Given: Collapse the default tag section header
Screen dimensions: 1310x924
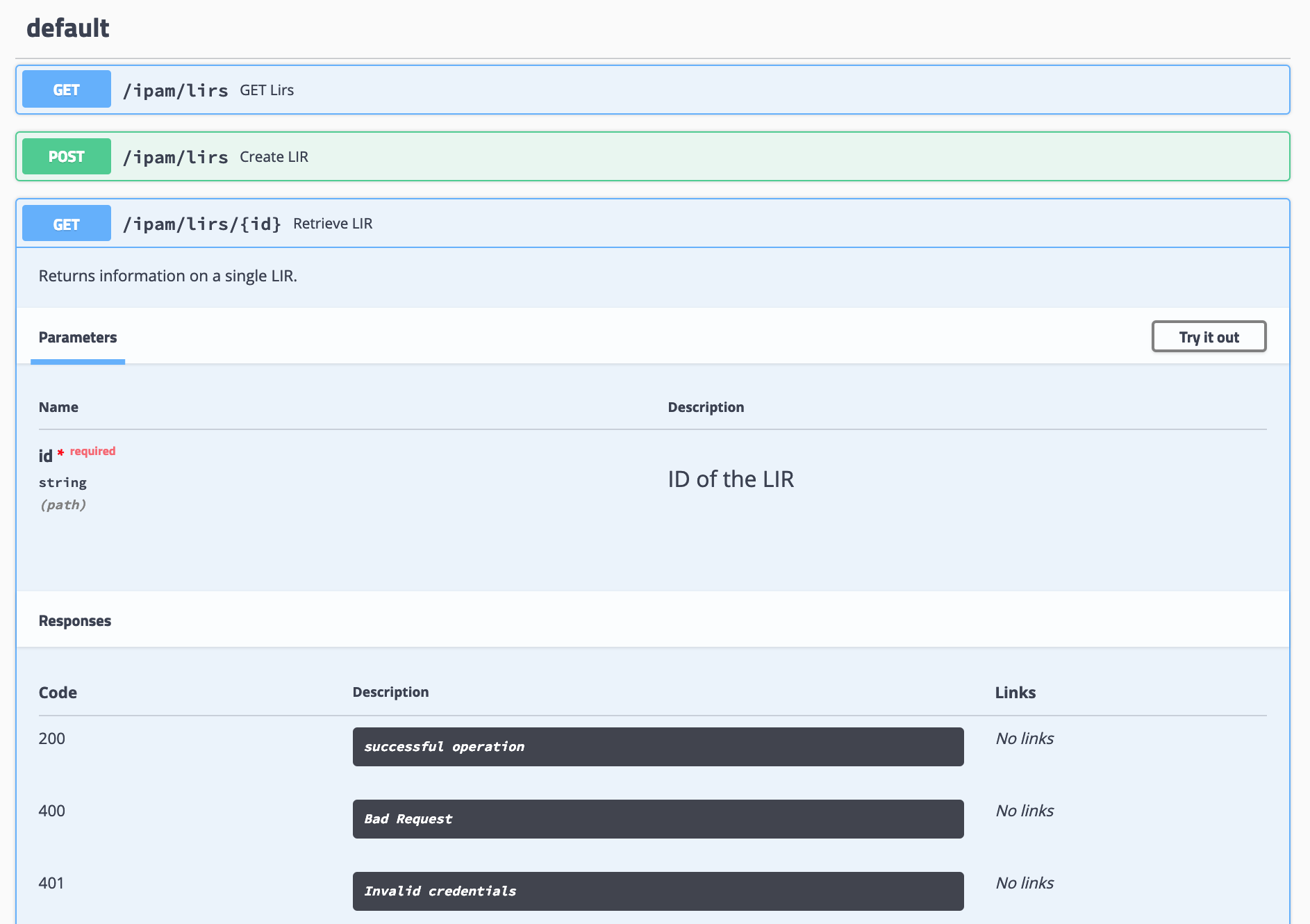Looking at the screenshot, I should [x=68, y=28].
